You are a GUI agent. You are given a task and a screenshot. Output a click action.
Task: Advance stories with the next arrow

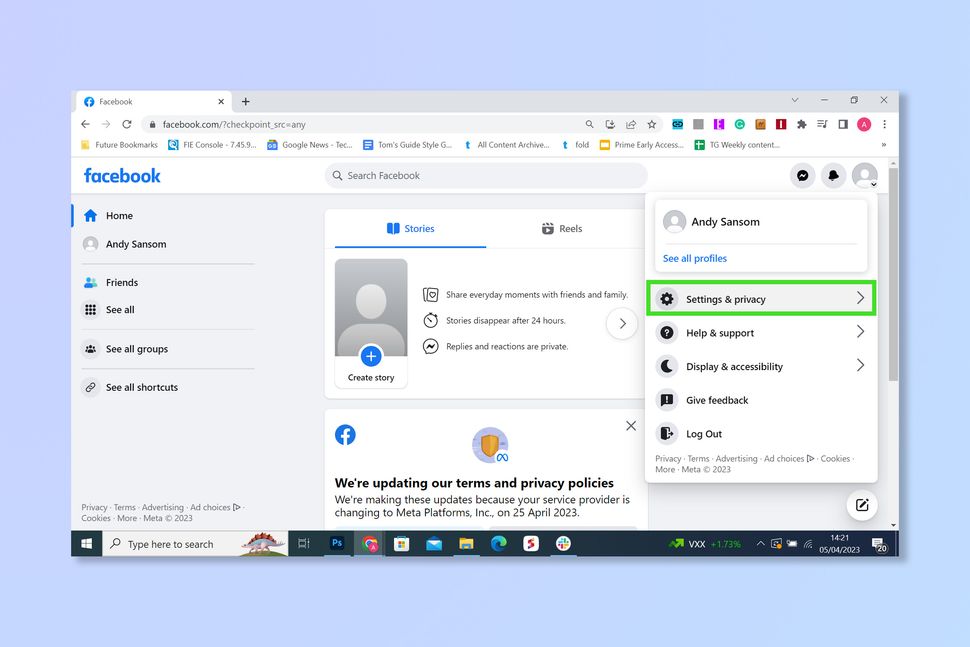pos(622,324)
